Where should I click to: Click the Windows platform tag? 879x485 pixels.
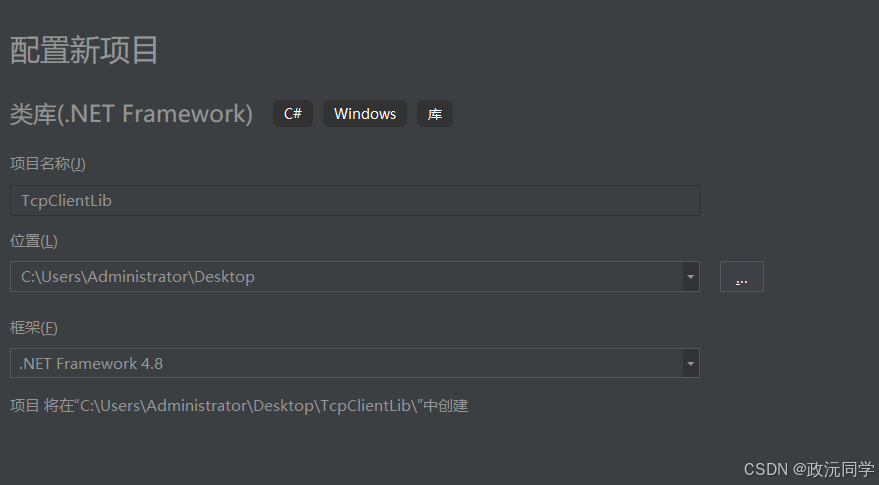(x=365, y=114)
